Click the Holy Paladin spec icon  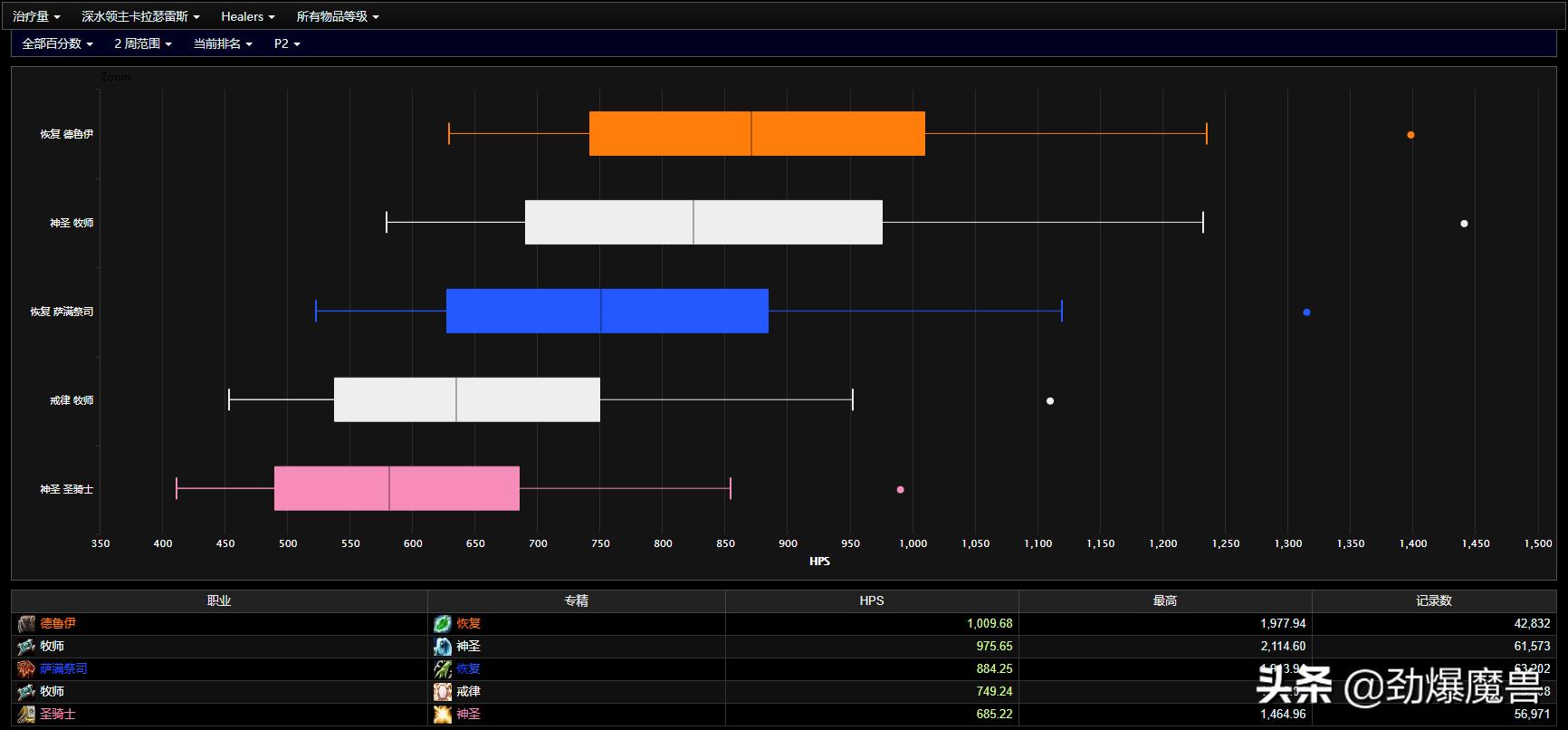443,714
